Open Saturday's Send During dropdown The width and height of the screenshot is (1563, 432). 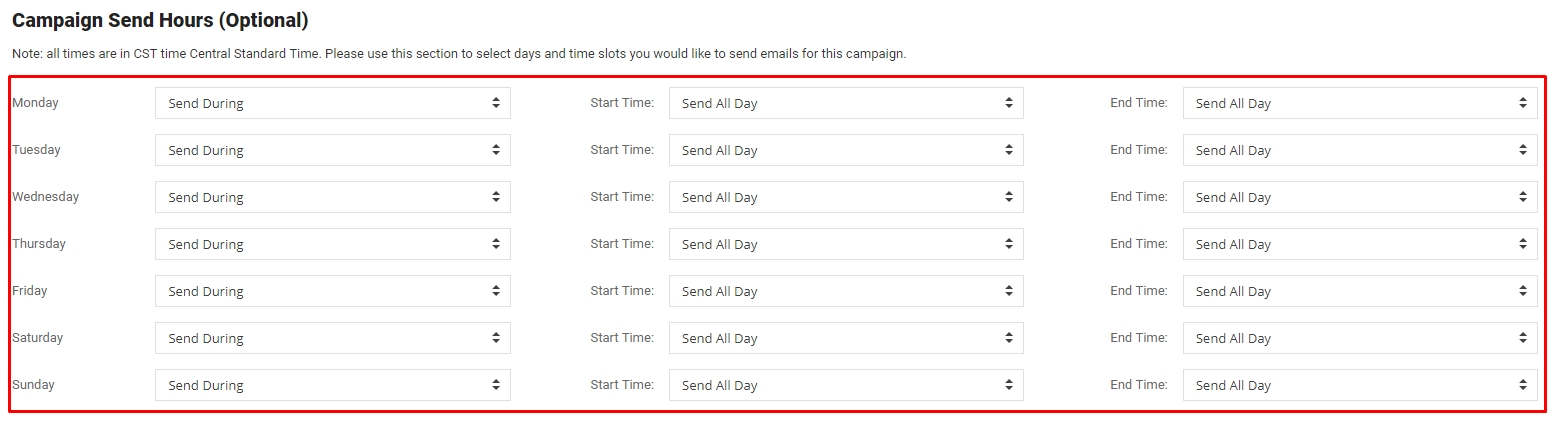pyautogui.click(x=333, y=338)
